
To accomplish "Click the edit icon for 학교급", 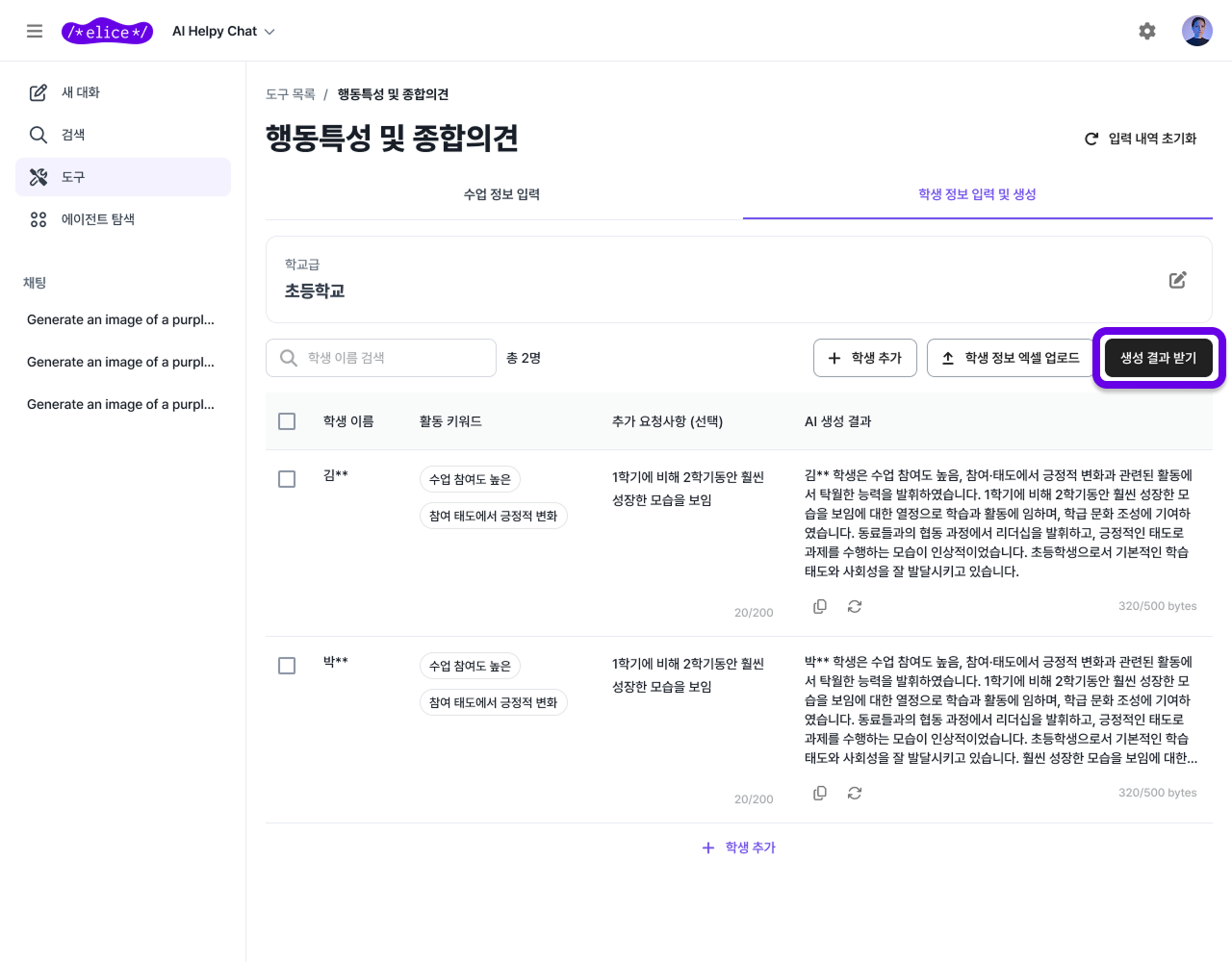I will tap(1177, 280).
